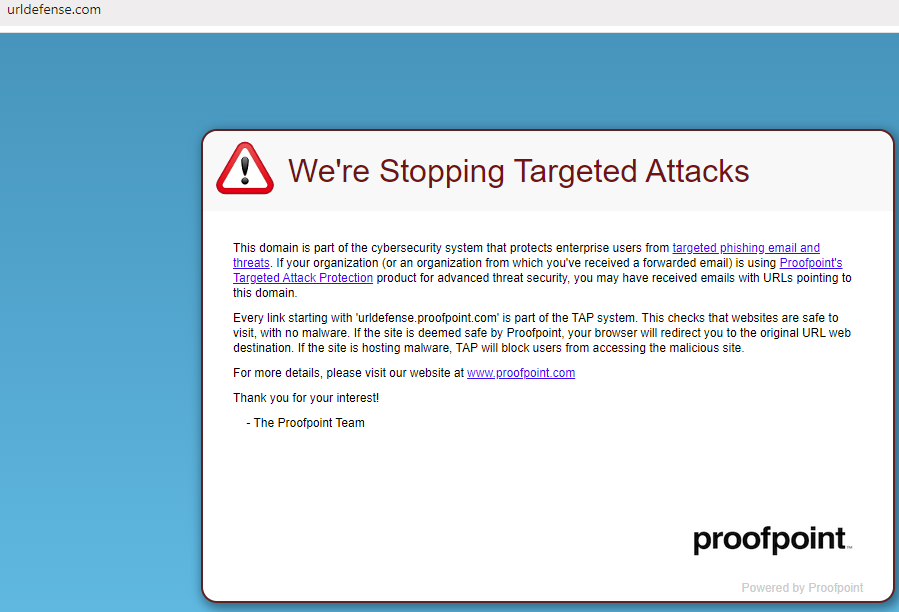The width and height of the screenshot is (899, 612).
Task: Open the 'targeted phishing email and' link
Action: pyautogui.click(x=746, y=248)
